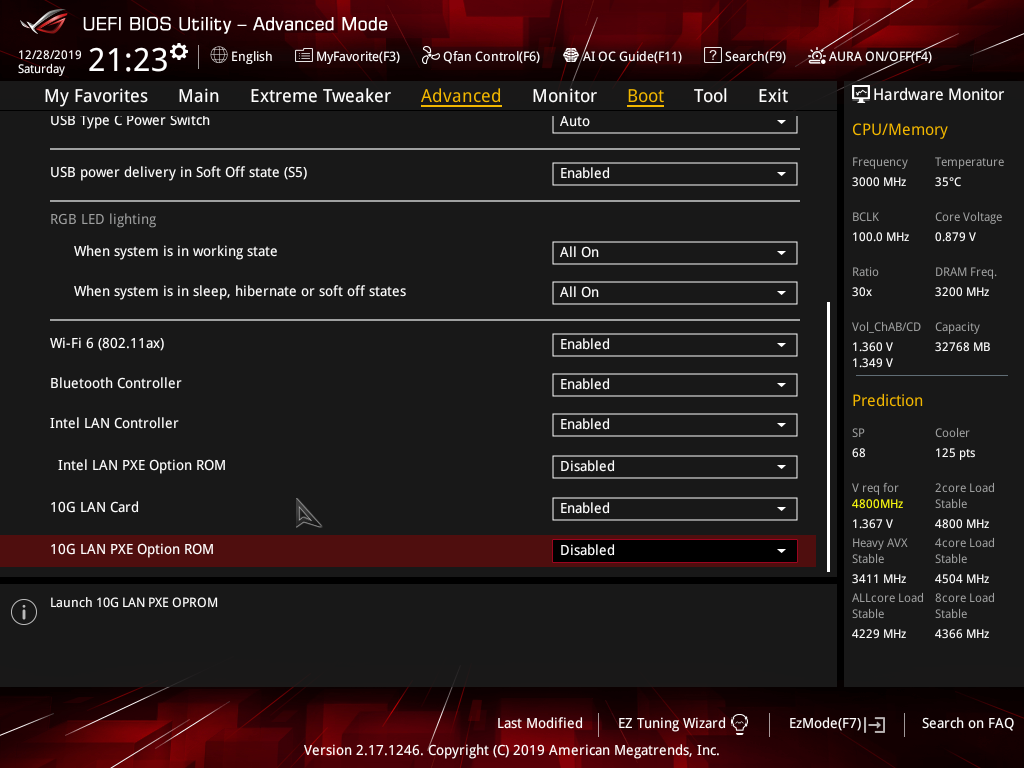Select the 10G LAN PXE Option ROM row
Screen dimensions: 1024x768
point(408,551)
